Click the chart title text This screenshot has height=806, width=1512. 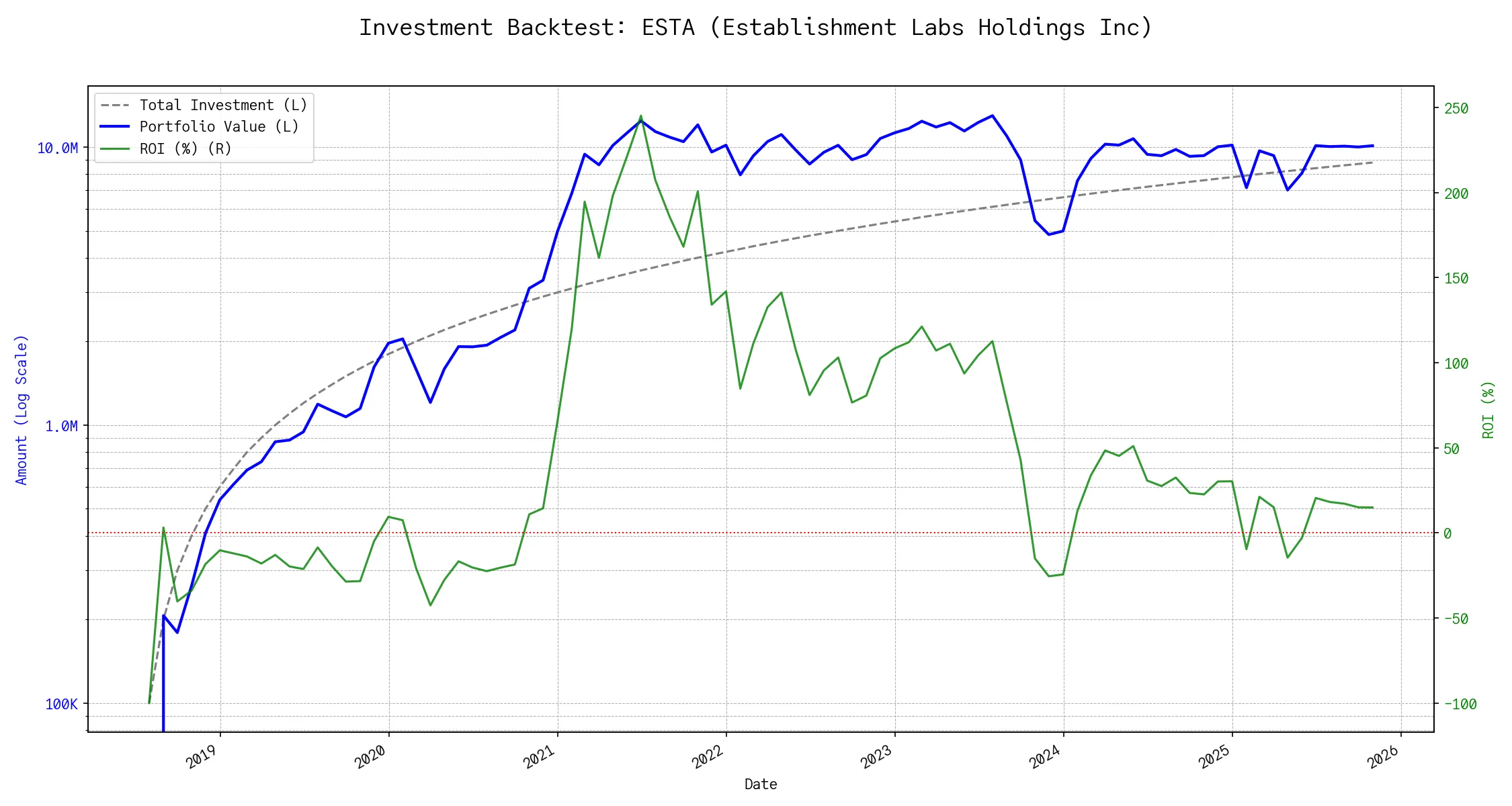pos(755,28)
